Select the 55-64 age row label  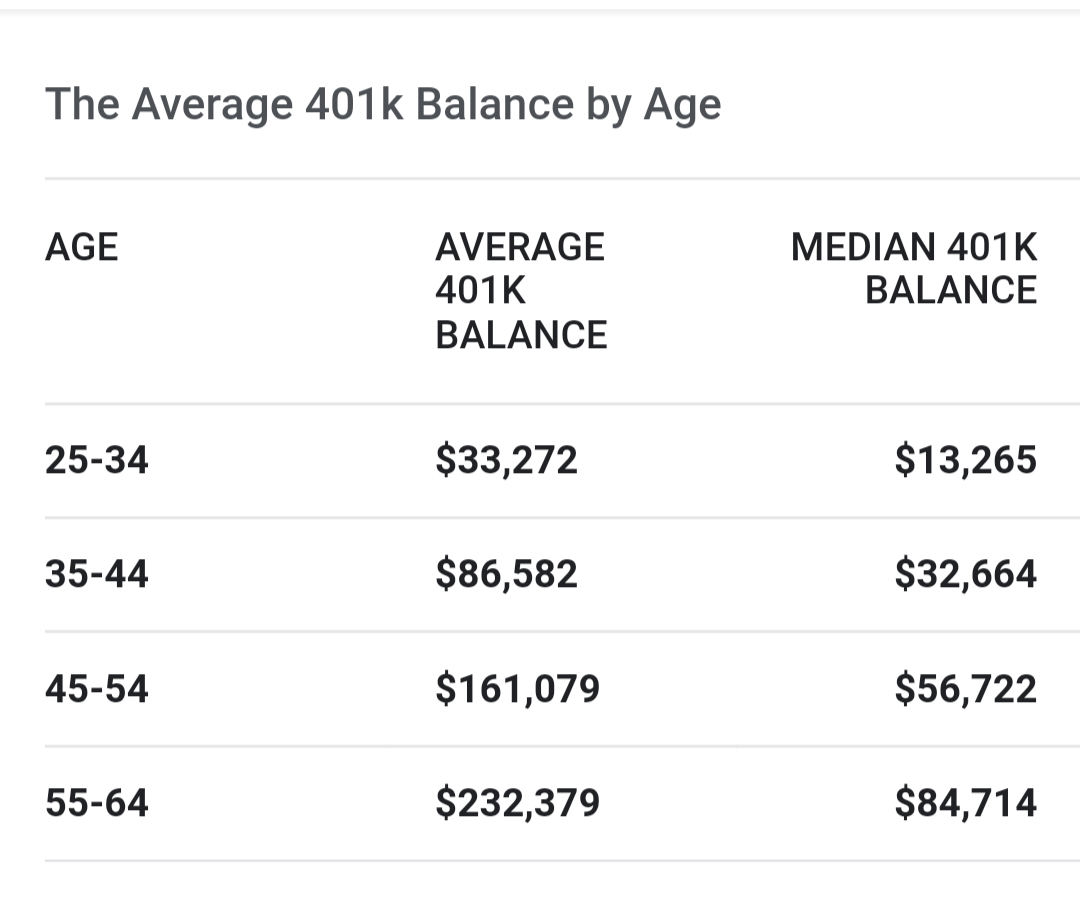click(x=96, y=803)
